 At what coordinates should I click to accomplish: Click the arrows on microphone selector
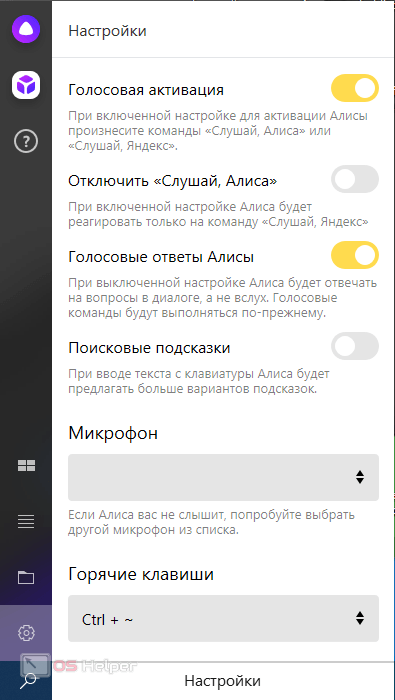[360, 477]
